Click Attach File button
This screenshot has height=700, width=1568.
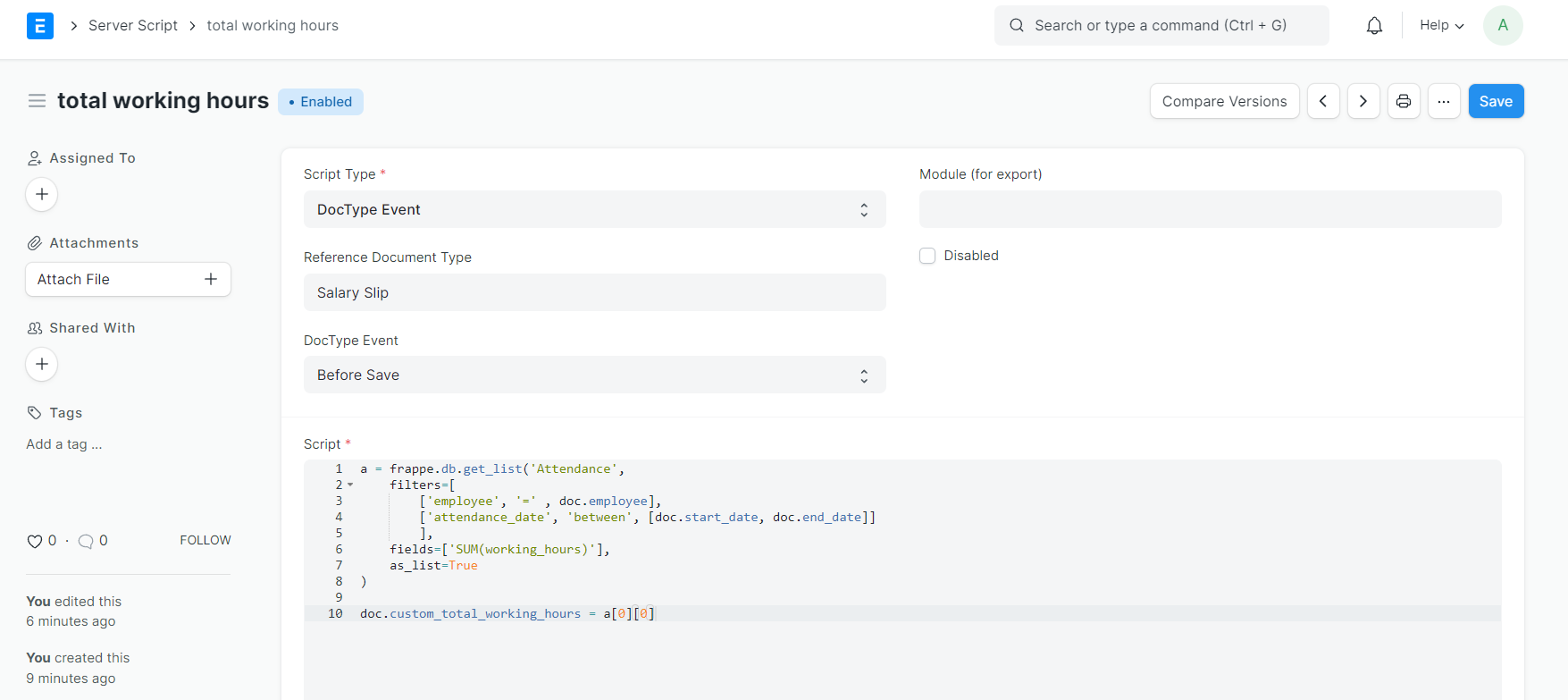[x=128, y=279]
